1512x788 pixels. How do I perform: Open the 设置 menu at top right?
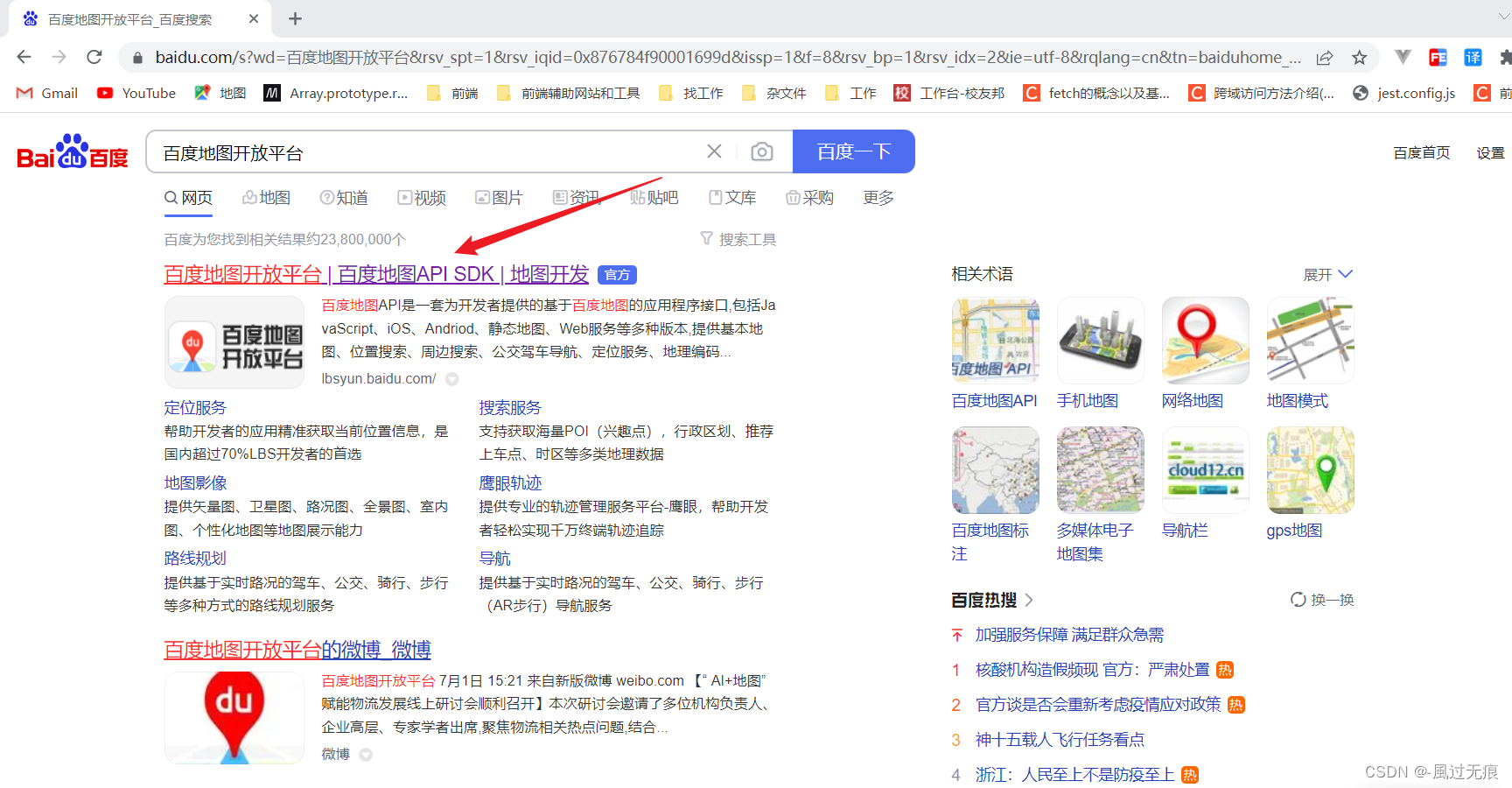click(1490, 152)
